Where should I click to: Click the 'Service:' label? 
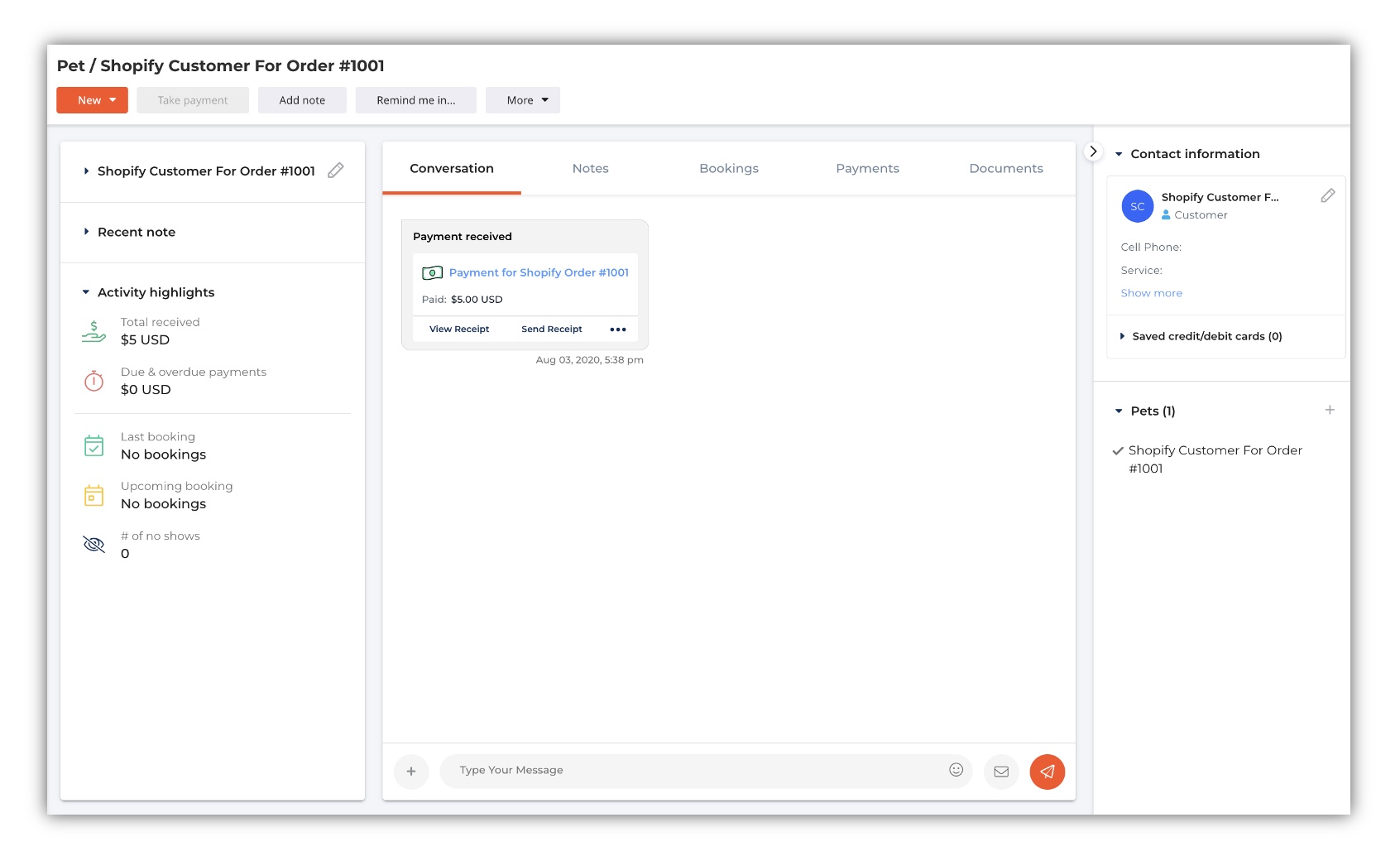[x=1142, y=270]
